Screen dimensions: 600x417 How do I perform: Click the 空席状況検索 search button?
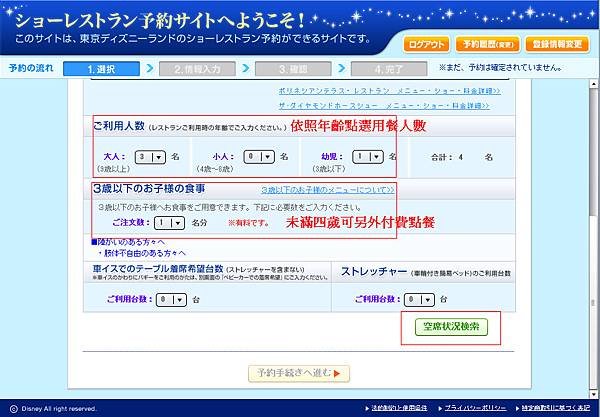[451, 327]
